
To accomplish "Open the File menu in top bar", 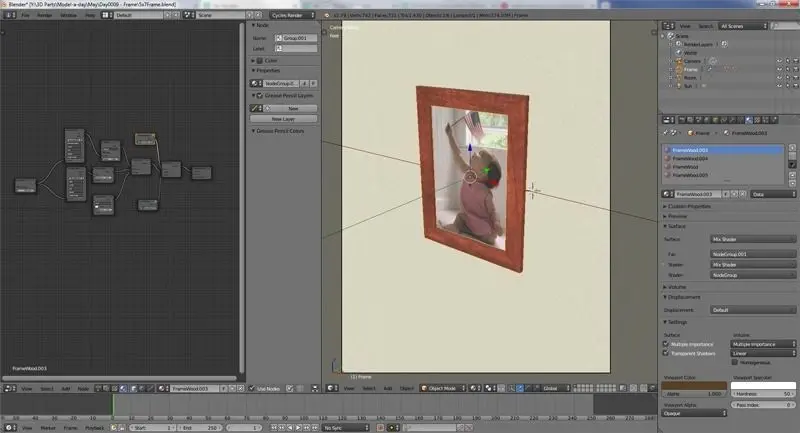I will (x=25, y=15).
